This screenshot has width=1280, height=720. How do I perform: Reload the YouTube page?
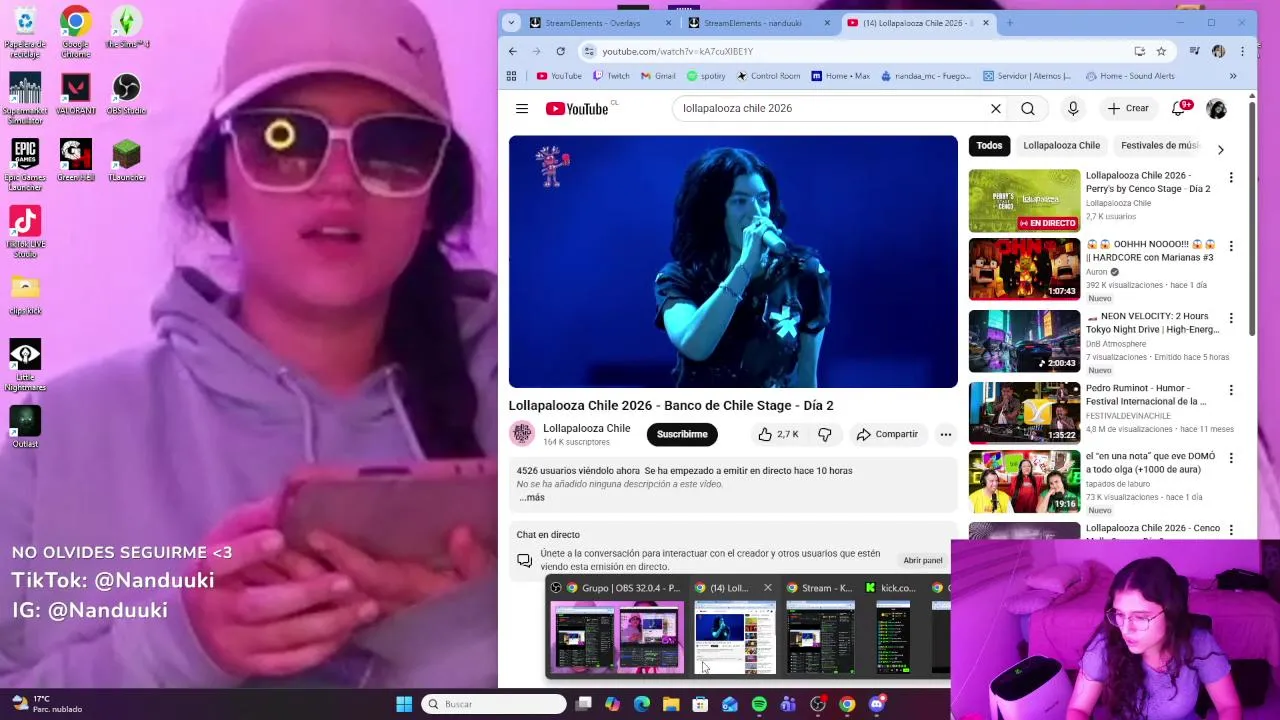(560, 51)
